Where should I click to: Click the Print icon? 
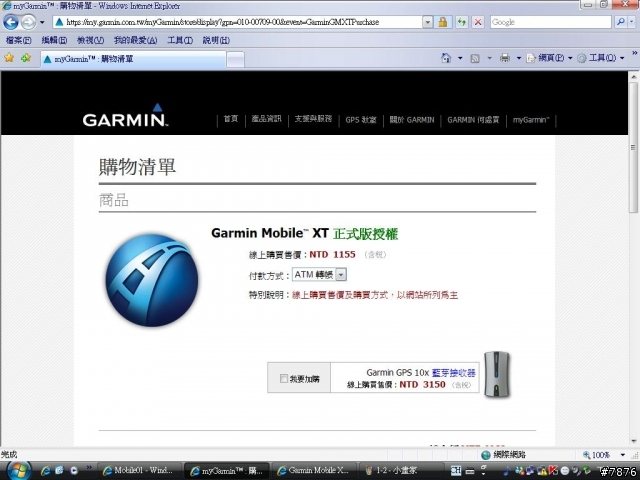(505, 58)
